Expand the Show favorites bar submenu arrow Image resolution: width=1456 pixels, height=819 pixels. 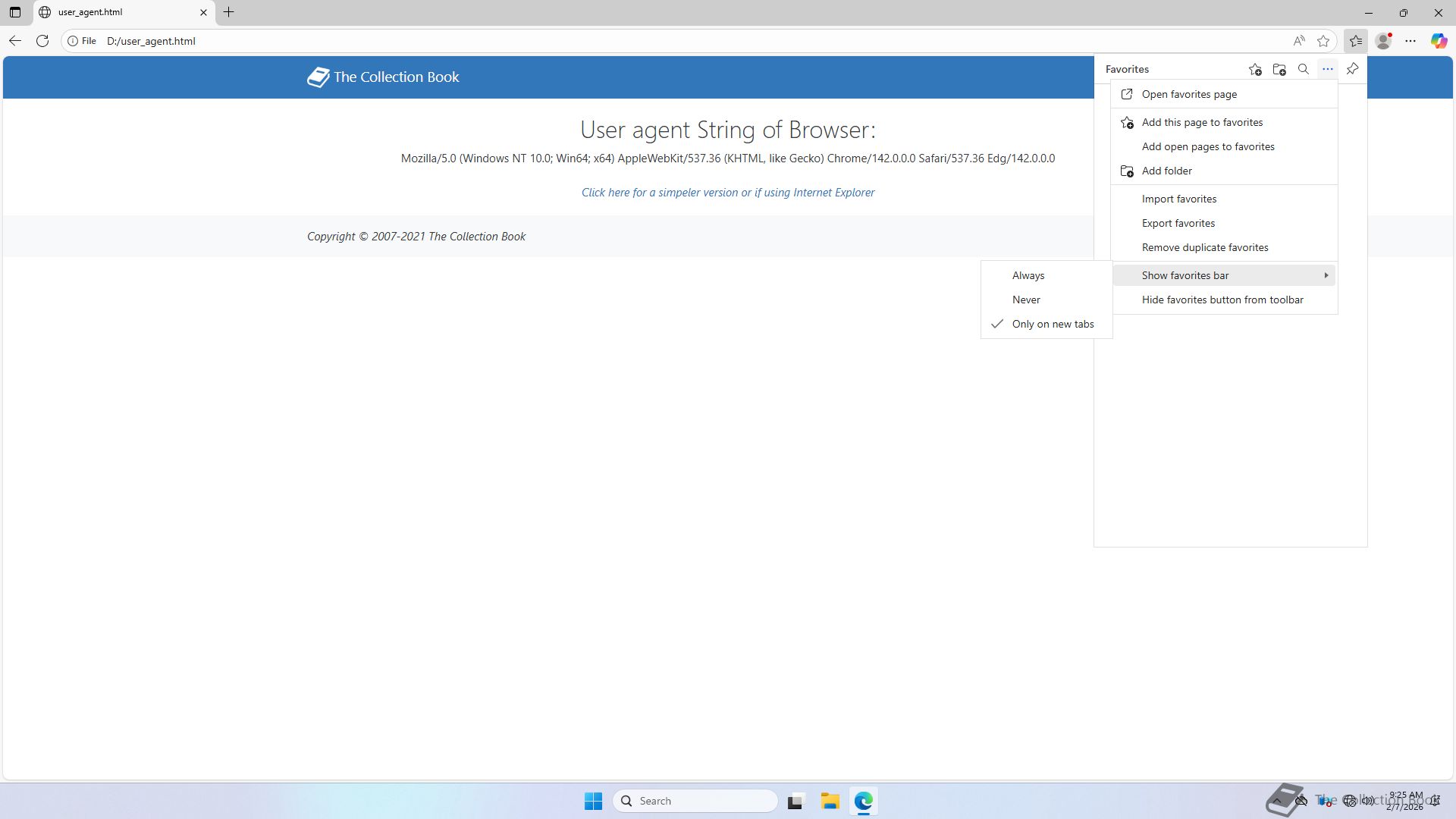point(1326,275)
